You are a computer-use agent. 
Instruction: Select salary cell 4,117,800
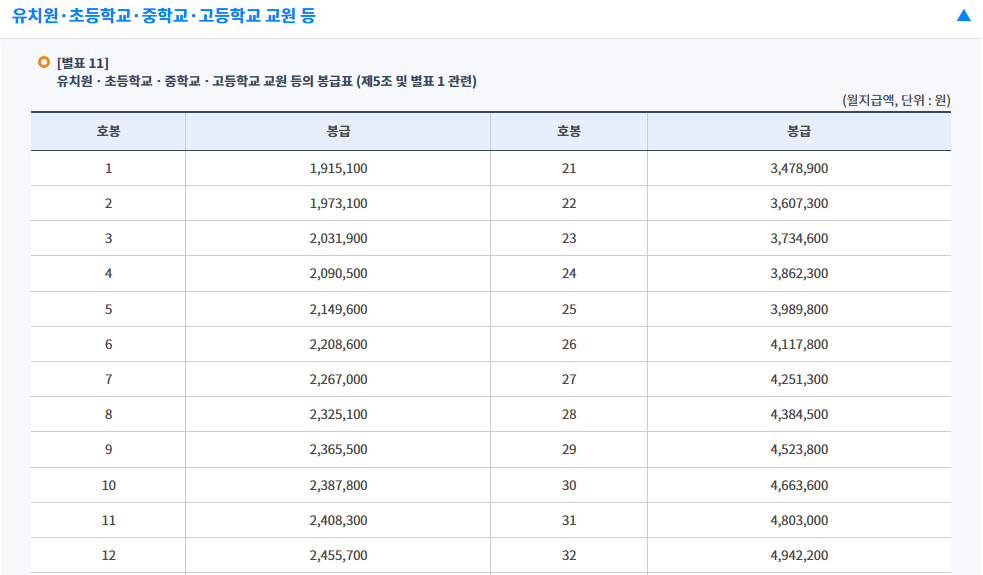pyautogui.click(x=799, y=344)
